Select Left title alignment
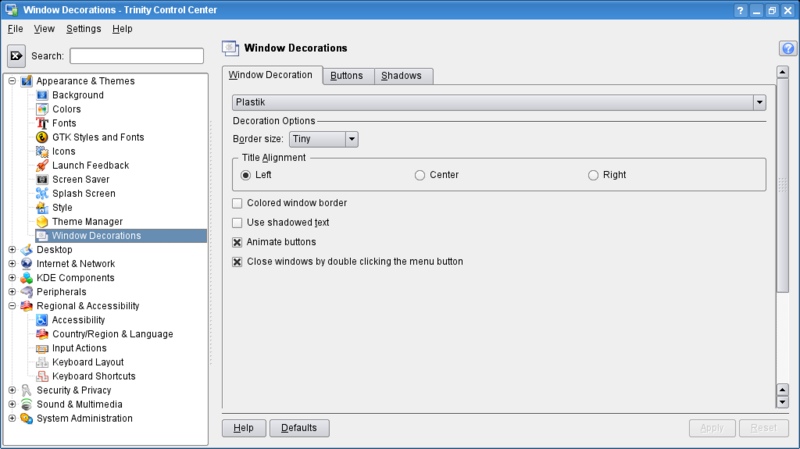 click(x=246, y=175)
